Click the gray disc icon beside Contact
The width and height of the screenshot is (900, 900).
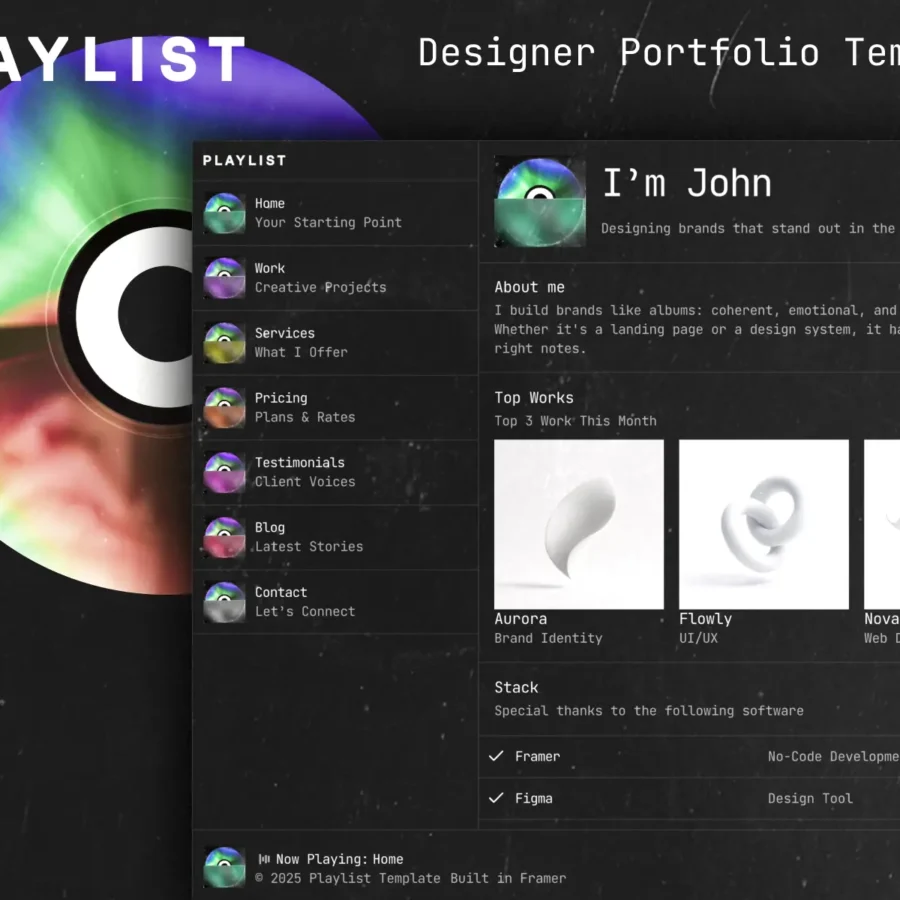point(224,602)
